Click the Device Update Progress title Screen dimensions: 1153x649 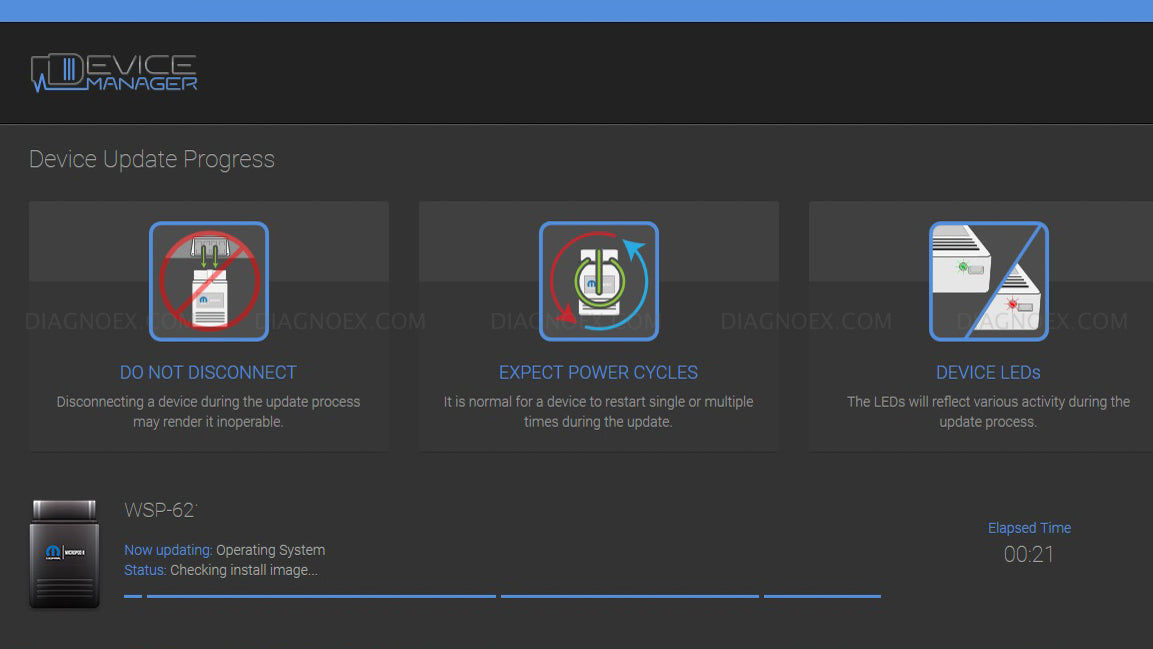tap(152, 159)
